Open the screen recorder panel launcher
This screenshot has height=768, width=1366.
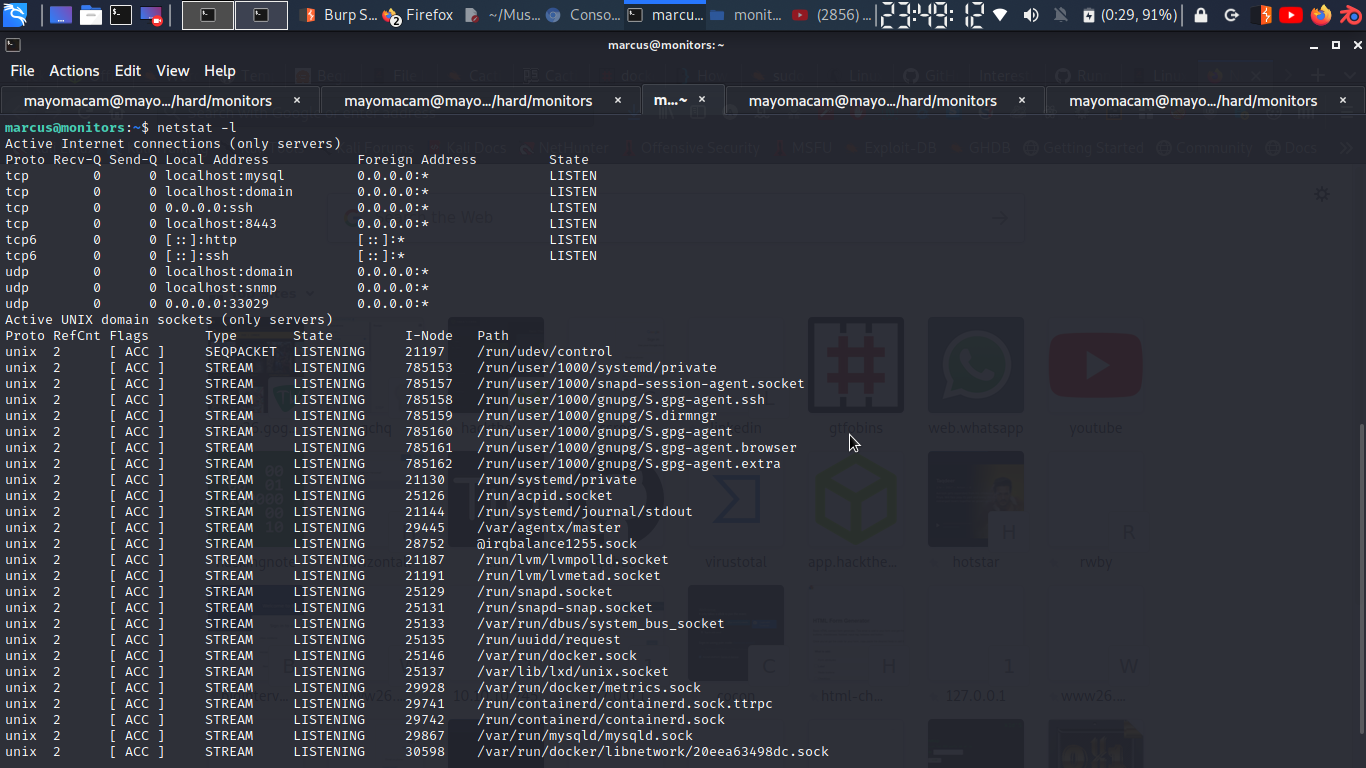pyautogui.click(x=151, y=15)
